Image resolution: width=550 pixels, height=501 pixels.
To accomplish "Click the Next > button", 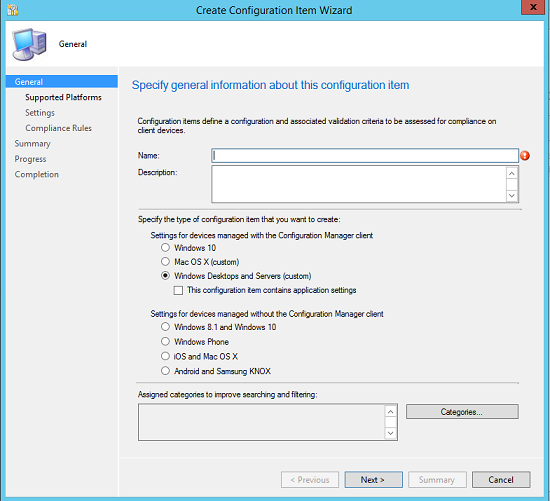I will (373, 479).
